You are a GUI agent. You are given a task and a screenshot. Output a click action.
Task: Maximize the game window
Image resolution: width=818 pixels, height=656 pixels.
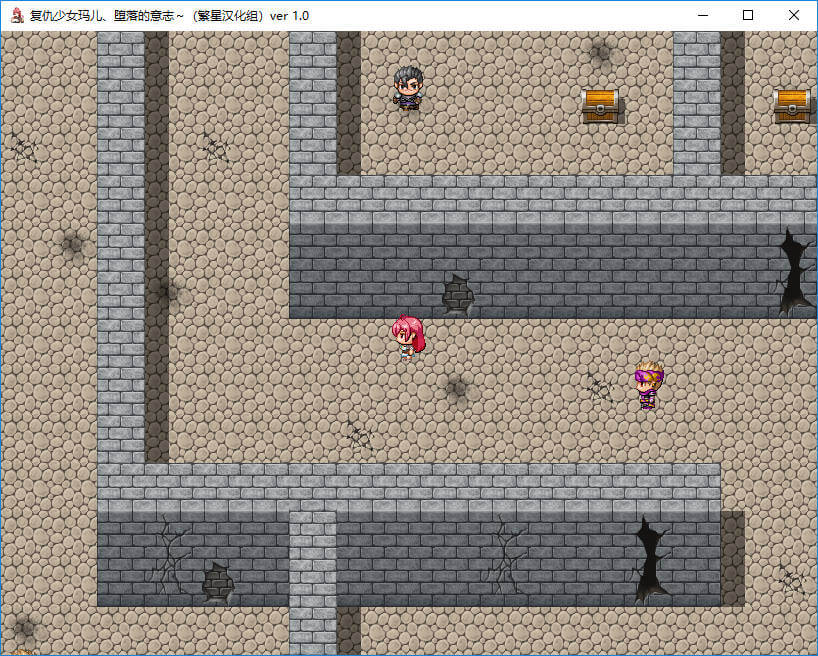coord(748,15)
